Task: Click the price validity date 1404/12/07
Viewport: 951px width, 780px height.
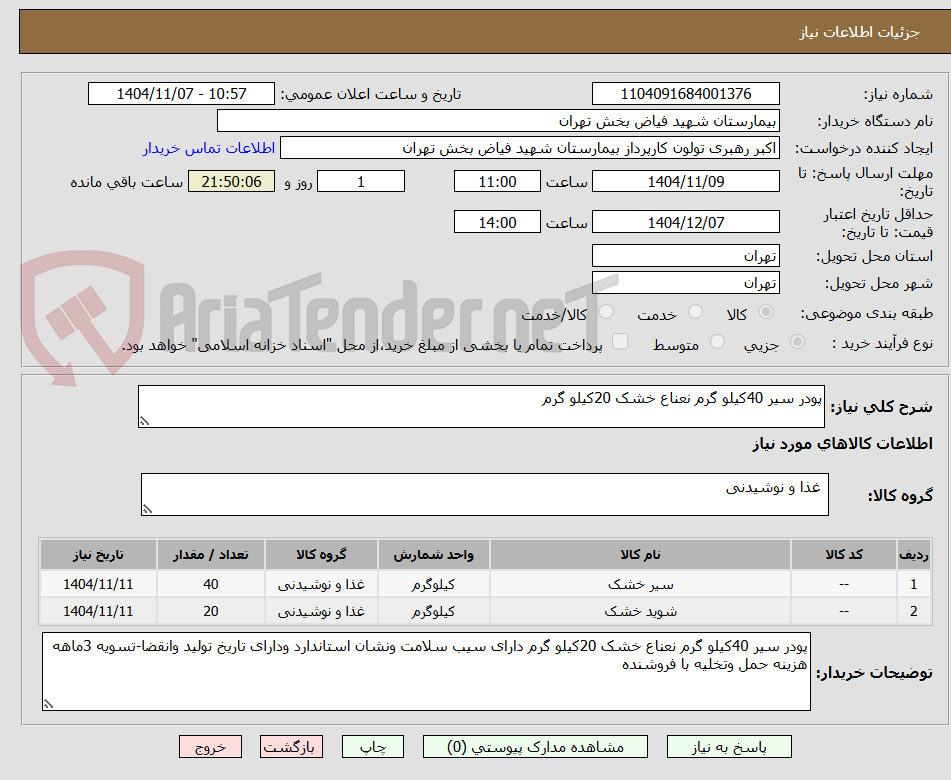Action: (x=685, y=222)
